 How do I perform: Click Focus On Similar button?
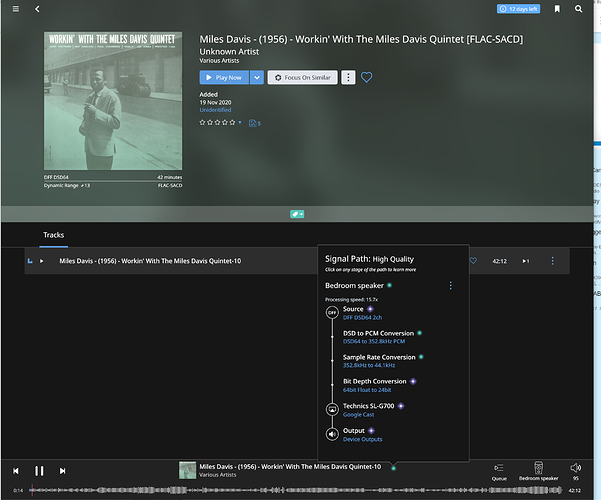pyautogui.click(x=302, y=77)
